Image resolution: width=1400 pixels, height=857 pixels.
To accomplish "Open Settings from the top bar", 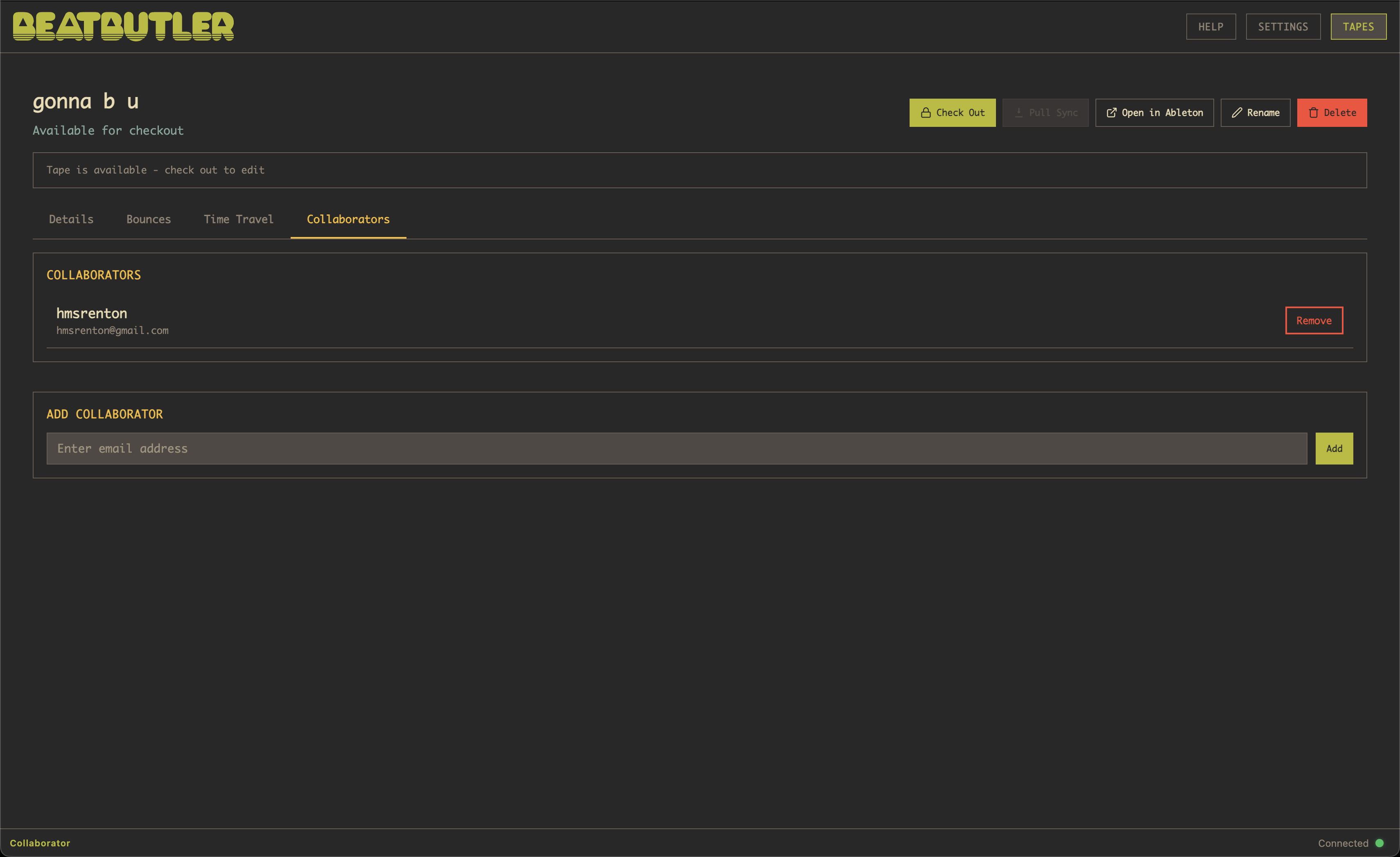I will 1283,27.
